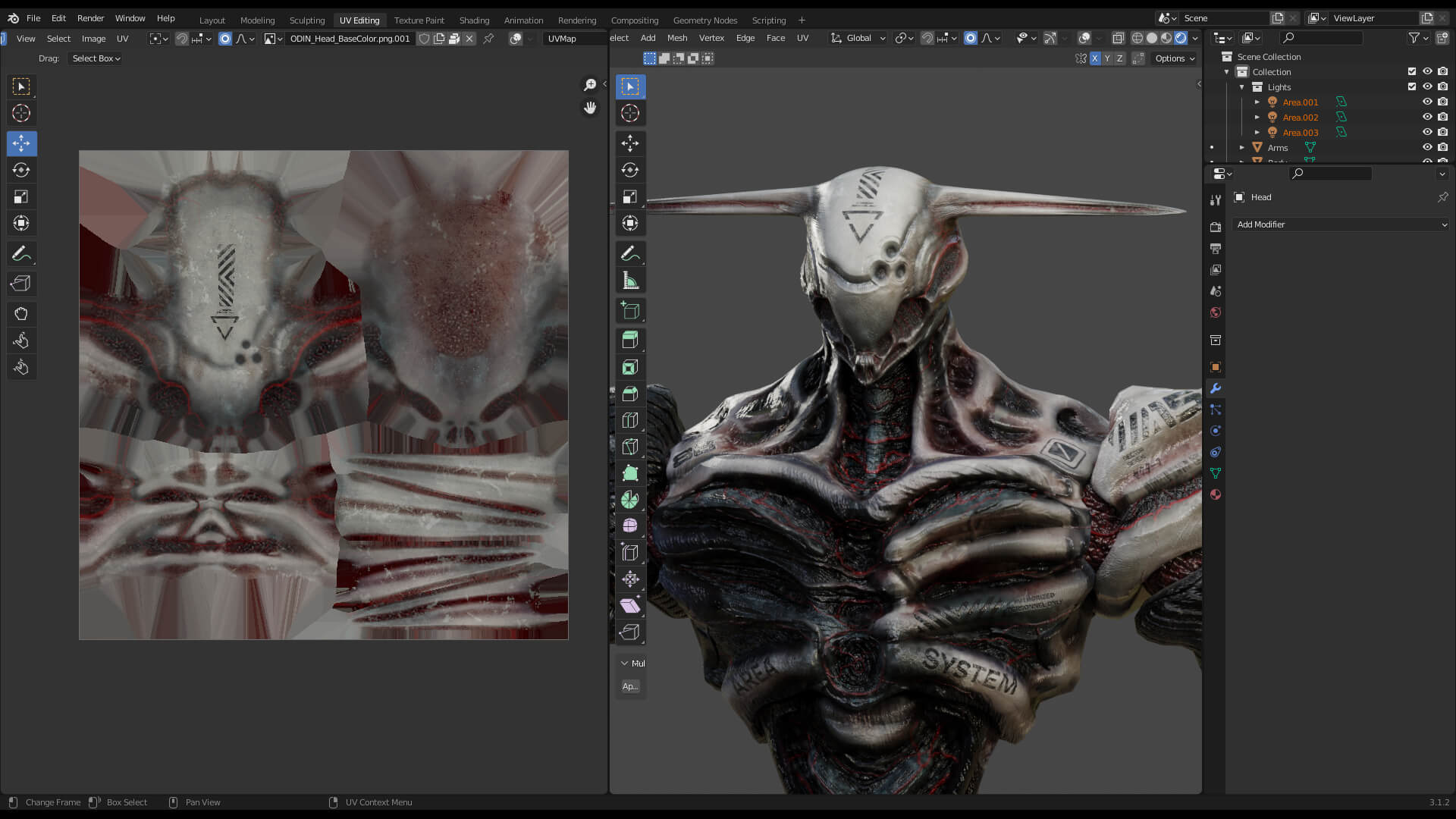
Task: Open the Drag Select Box dropdown
Action: pos(96,58)
